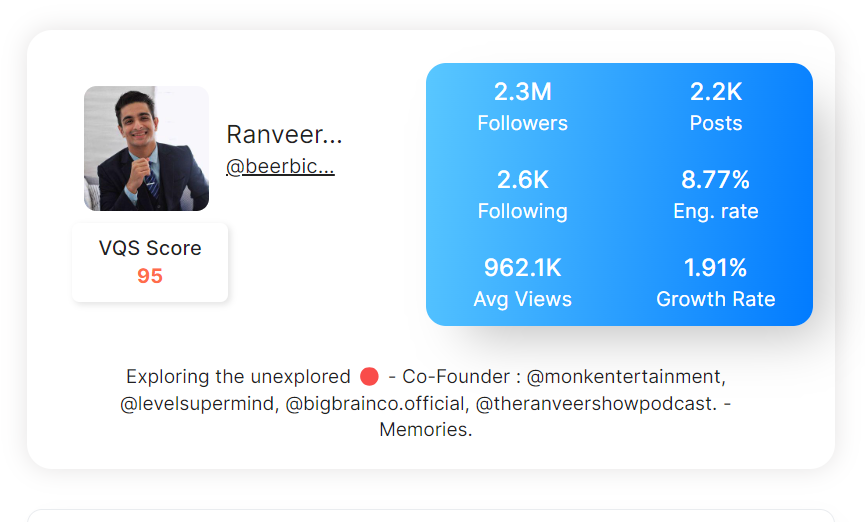This screenshot has height=522, width=865.
Task: Click the 2.2K Posts stat
Action: click(x=716, y=107)
